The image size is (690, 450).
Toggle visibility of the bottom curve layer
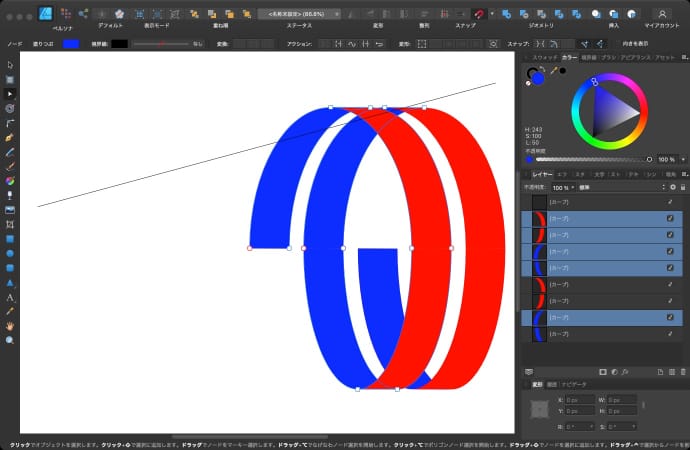[671, 334]
